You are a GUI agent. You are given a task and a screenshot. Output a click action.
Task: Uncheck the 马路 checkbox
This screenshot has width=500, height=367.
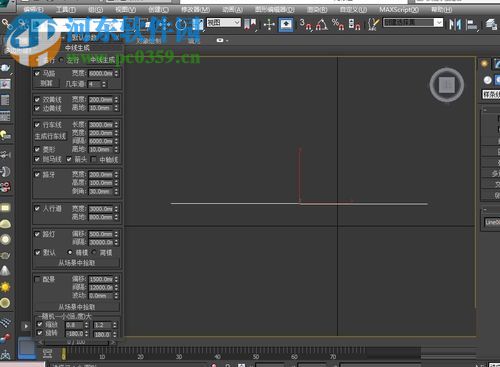coord(37,73)
